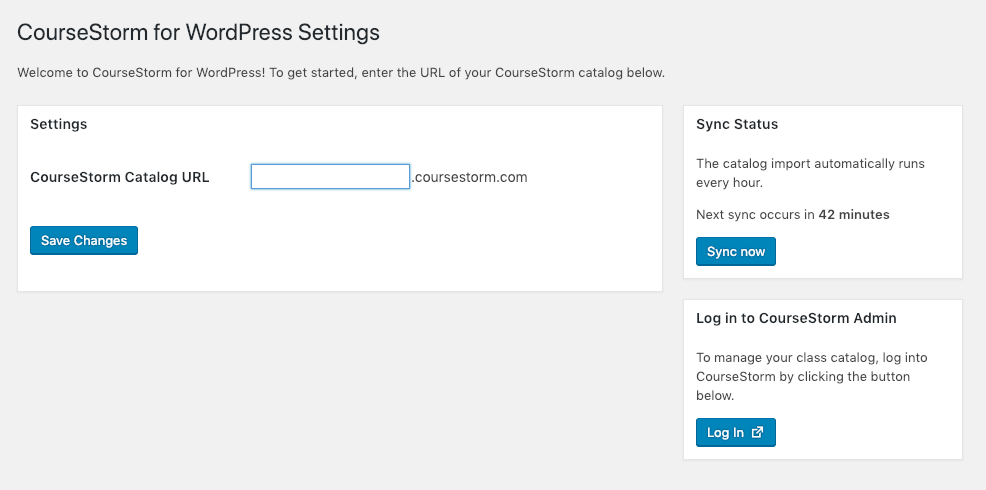Click the Settings panel heading

pyautogui.click(x=58, y=124)
